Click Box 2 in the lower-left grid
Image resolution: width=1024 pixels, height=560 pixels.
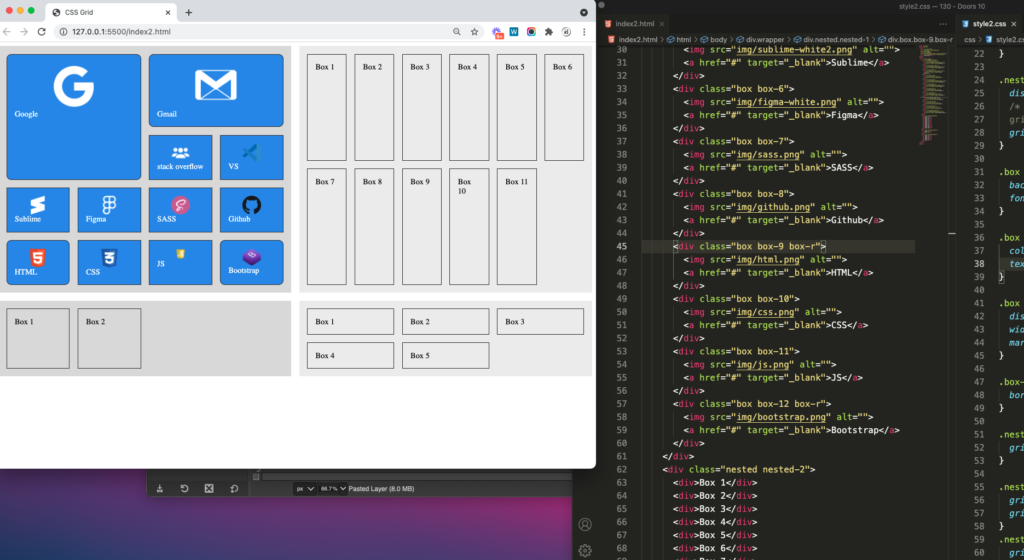pyautogui.click(x=109, y=338)
